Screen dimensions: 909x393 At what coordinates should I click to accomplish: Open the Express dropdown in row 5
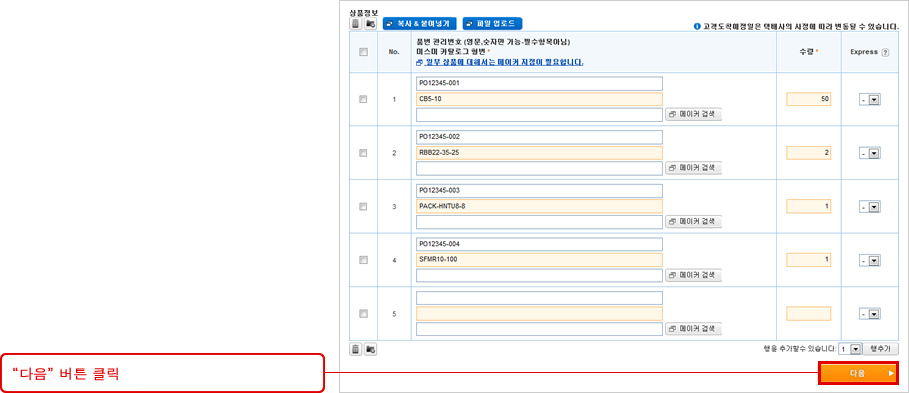coord(870,314)
